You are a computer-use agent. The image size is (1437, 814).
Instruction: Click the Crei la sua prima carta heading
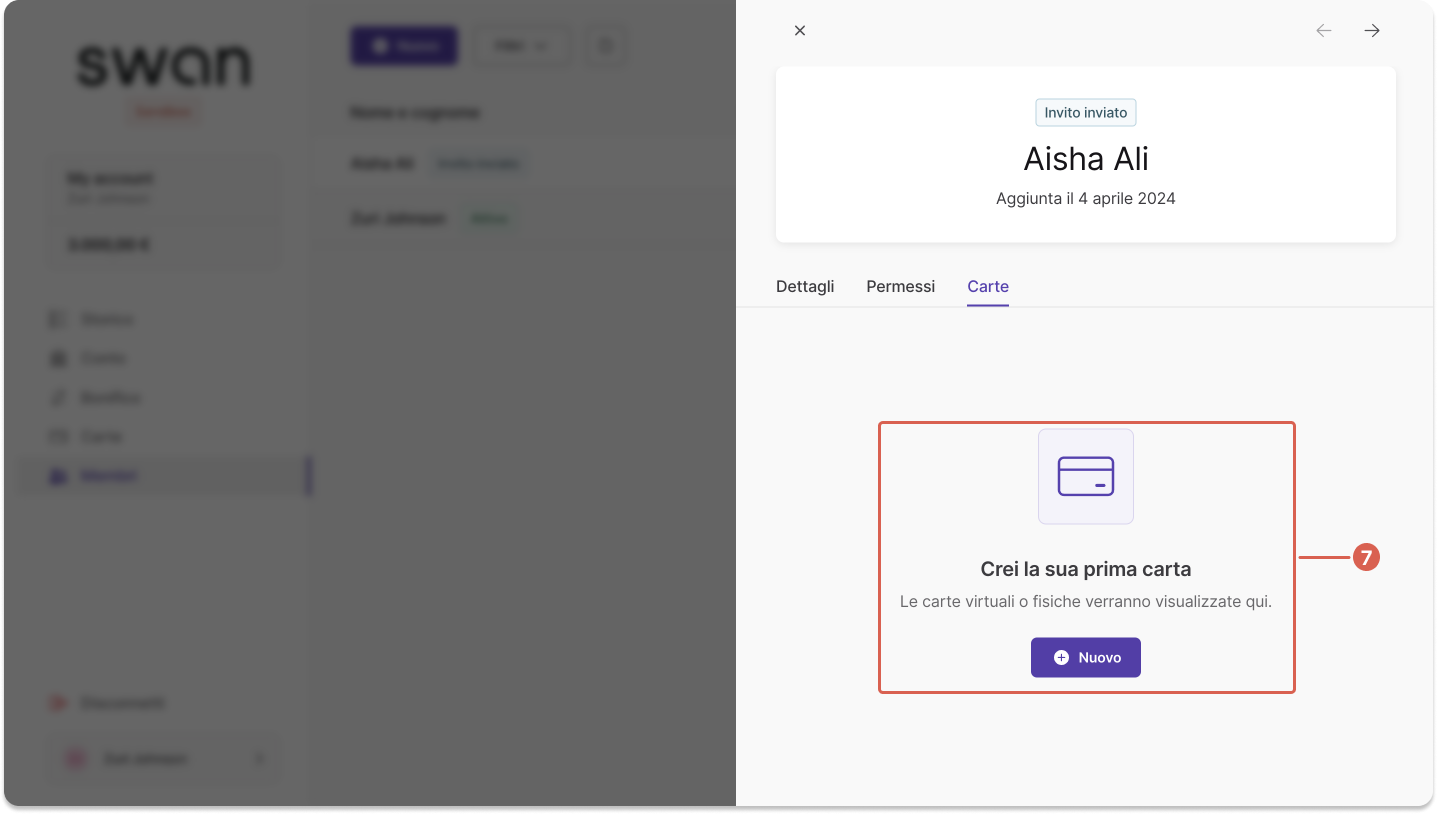click(x=1086, y=570)
